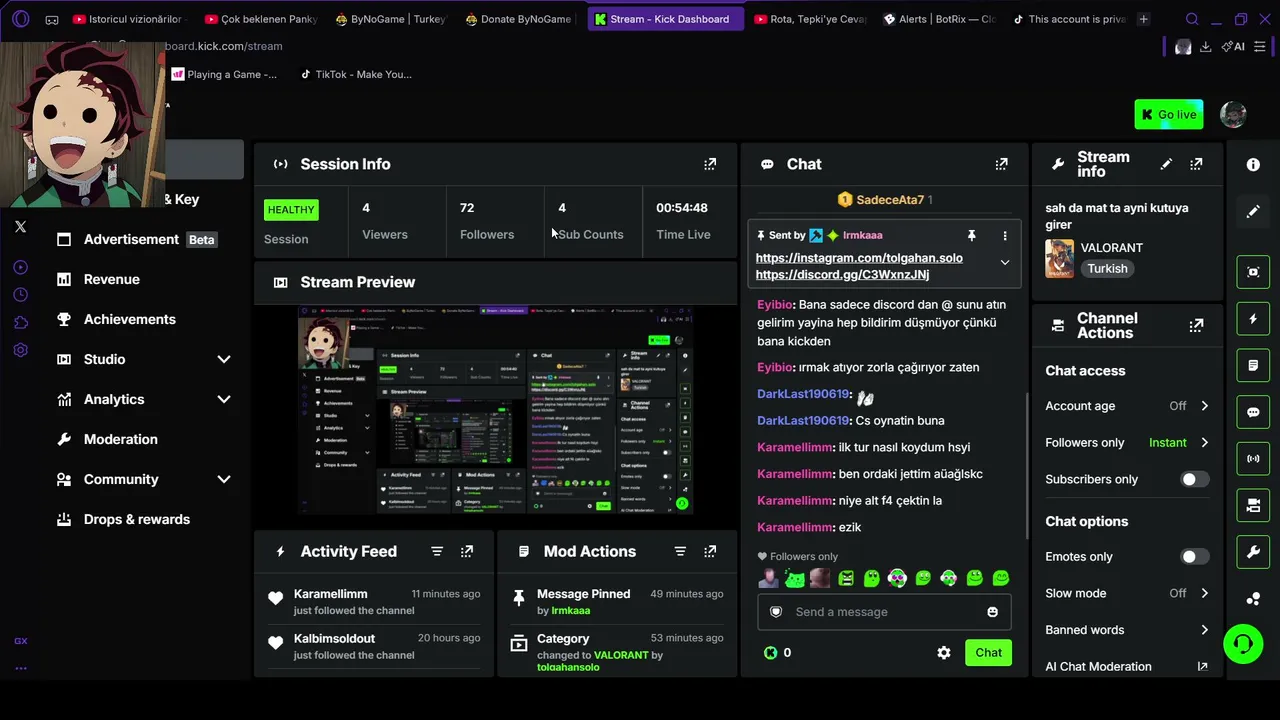Click the Send a message input field

pyautogui.click(x=884, y=612)
